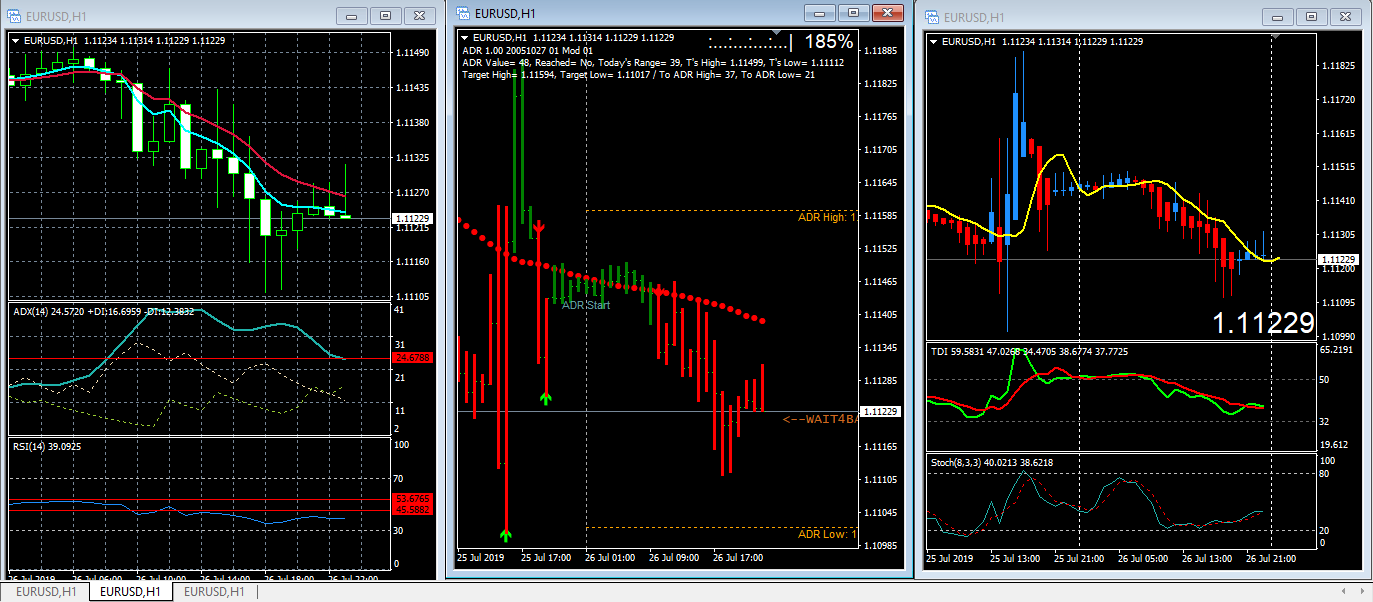Maximize the middle chart window
Image resolution: width=1373 pixels, height=602 pixels.
(x=853, y=13)
